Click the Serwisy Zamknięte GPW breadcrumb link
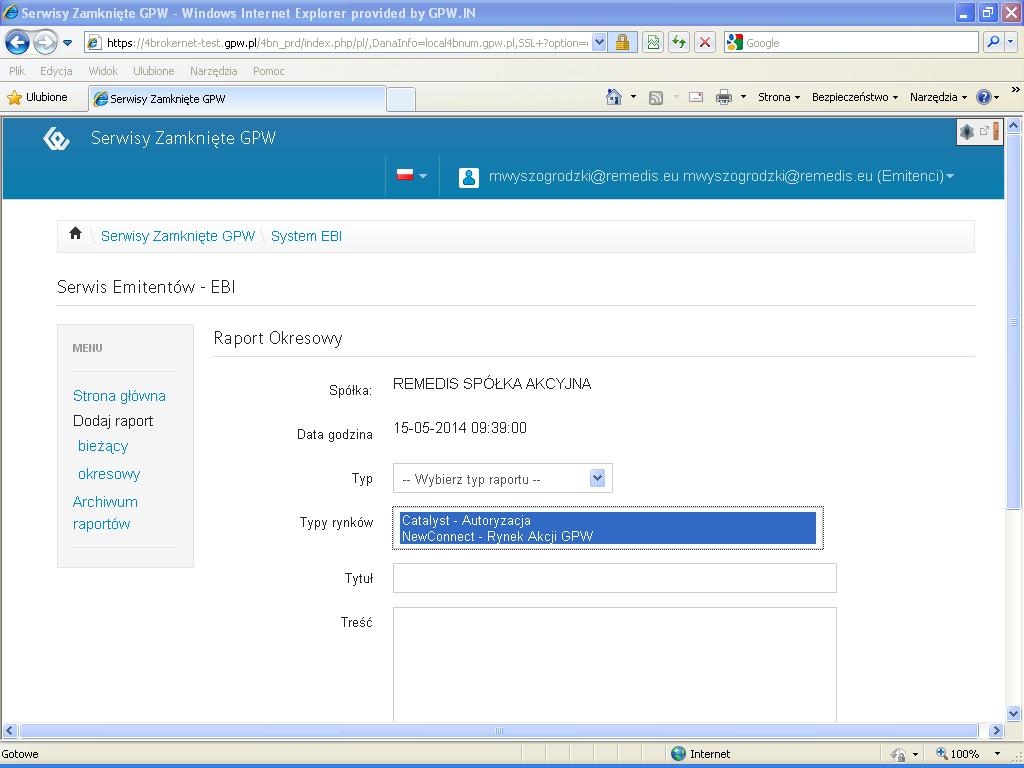This screenshot has width=1024, height=768. coord(178,236)
